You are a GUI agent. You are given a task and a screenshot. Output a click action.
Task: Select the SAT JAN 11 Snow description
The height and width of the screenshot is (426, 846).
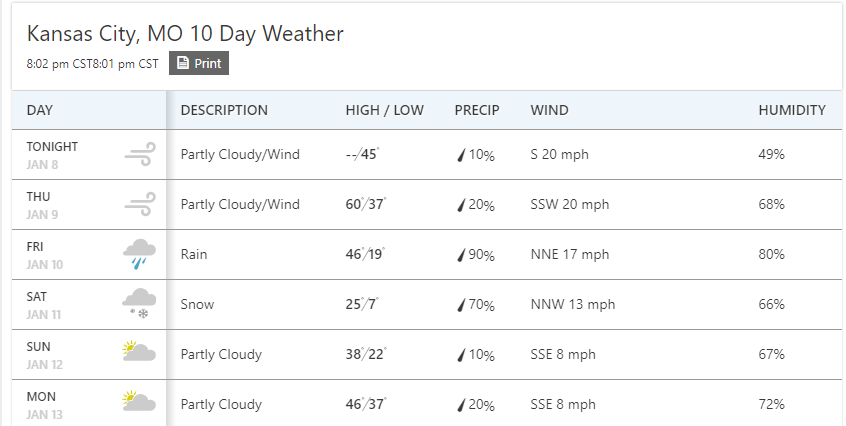(197, 304)
